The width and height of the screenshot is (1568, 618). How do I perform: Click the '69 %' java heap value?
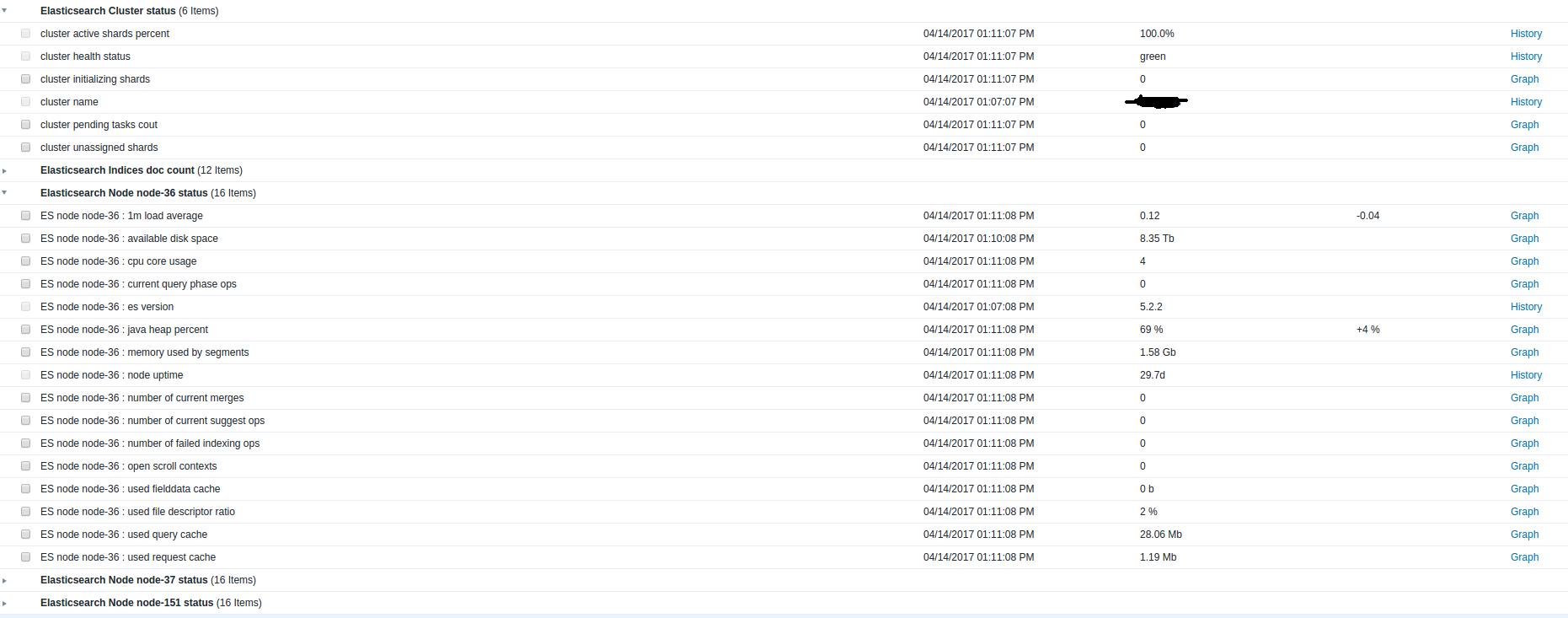click(x=1151, y=330)
